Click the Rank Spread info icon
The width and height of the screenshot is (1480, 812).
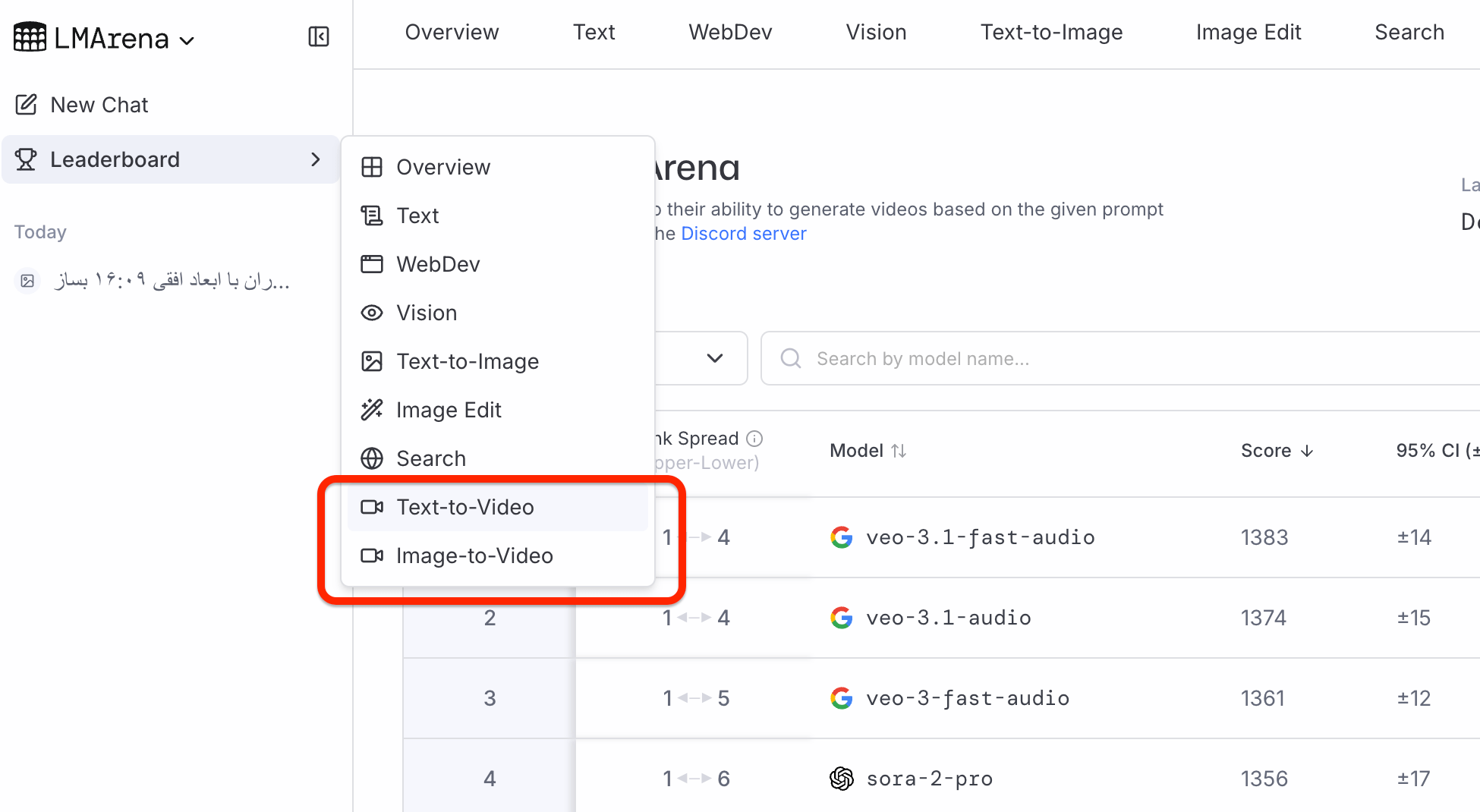tap(754, 439)
